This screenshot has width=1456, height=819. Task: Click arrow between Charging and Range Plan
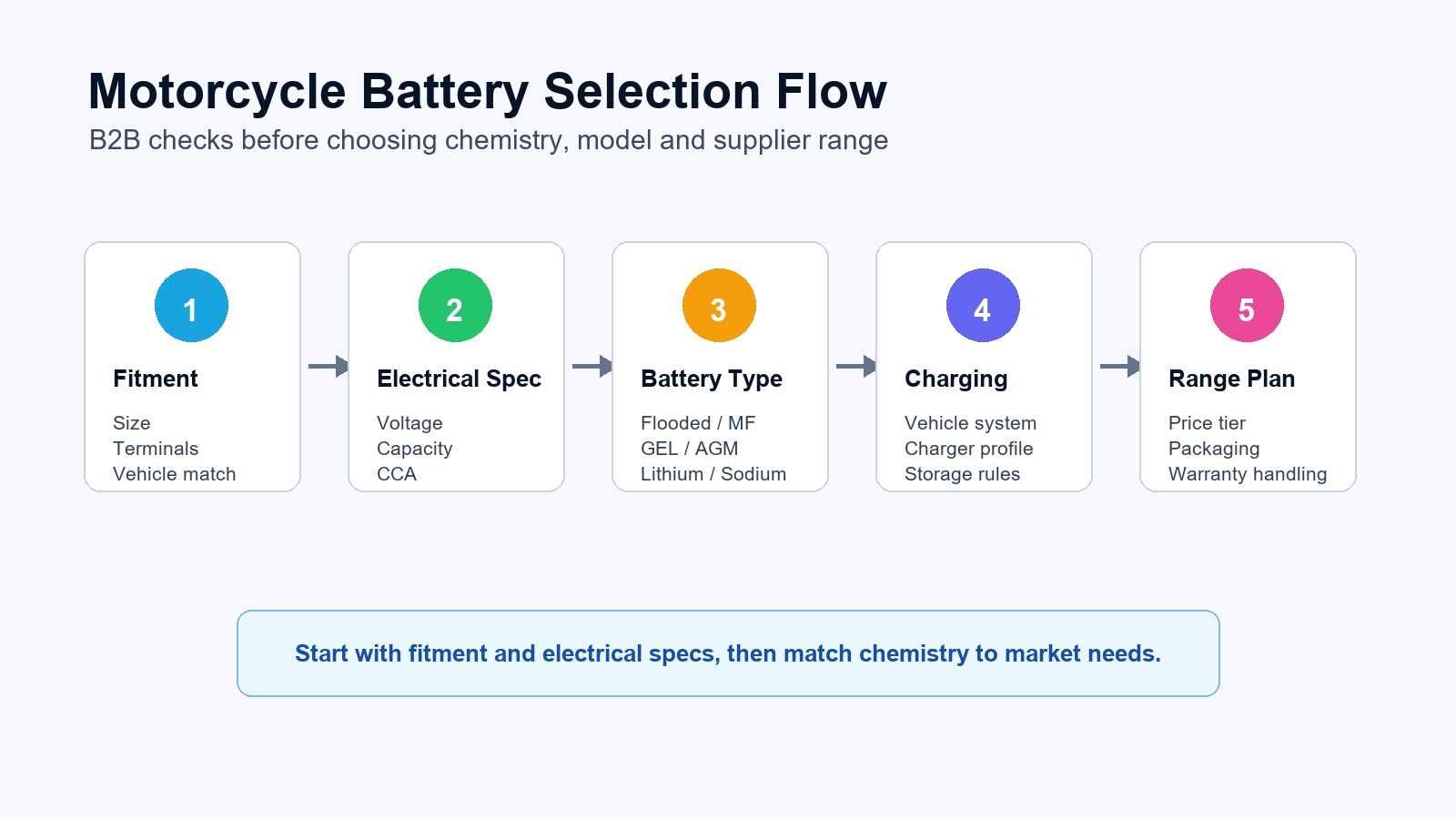click(x=1120, y=367)
